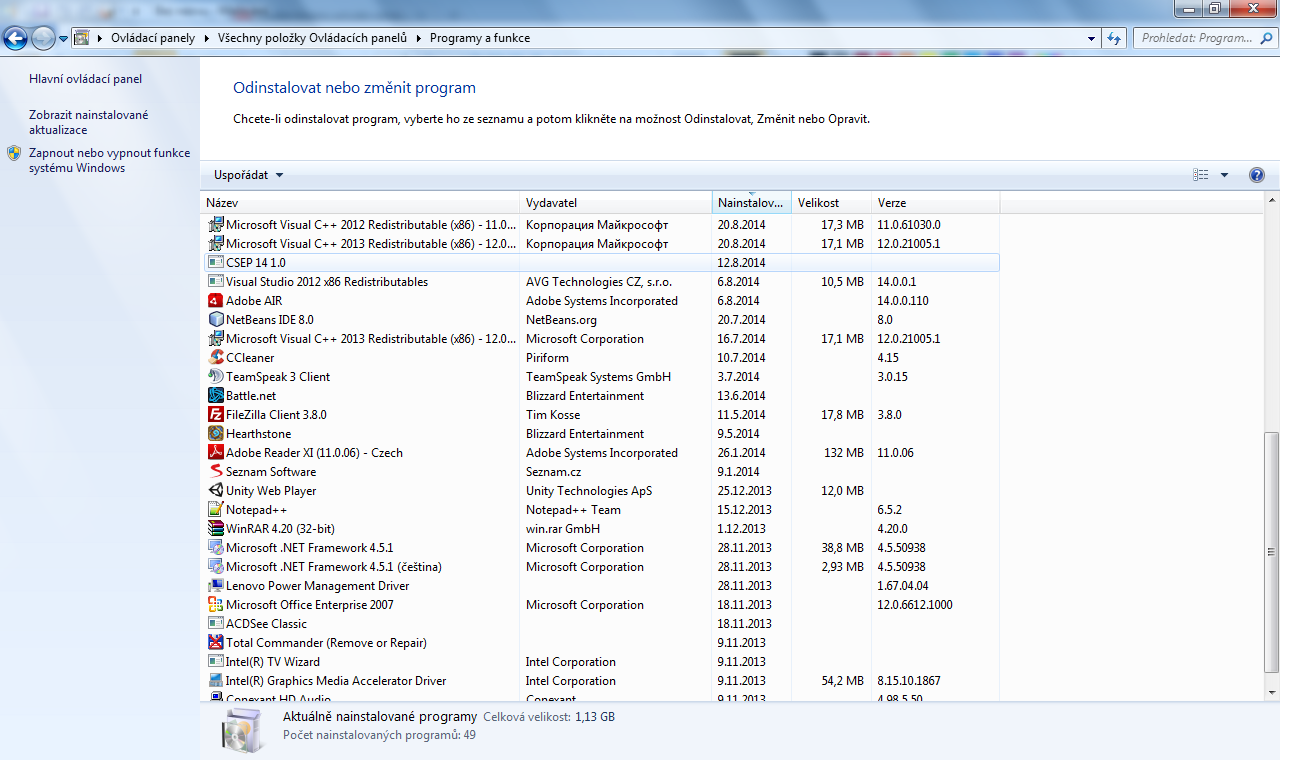Click the Adobe Reader XI icon
The height and width of the screenshot is (760, 1312).
pyautogui.click(x=215, y=453)
